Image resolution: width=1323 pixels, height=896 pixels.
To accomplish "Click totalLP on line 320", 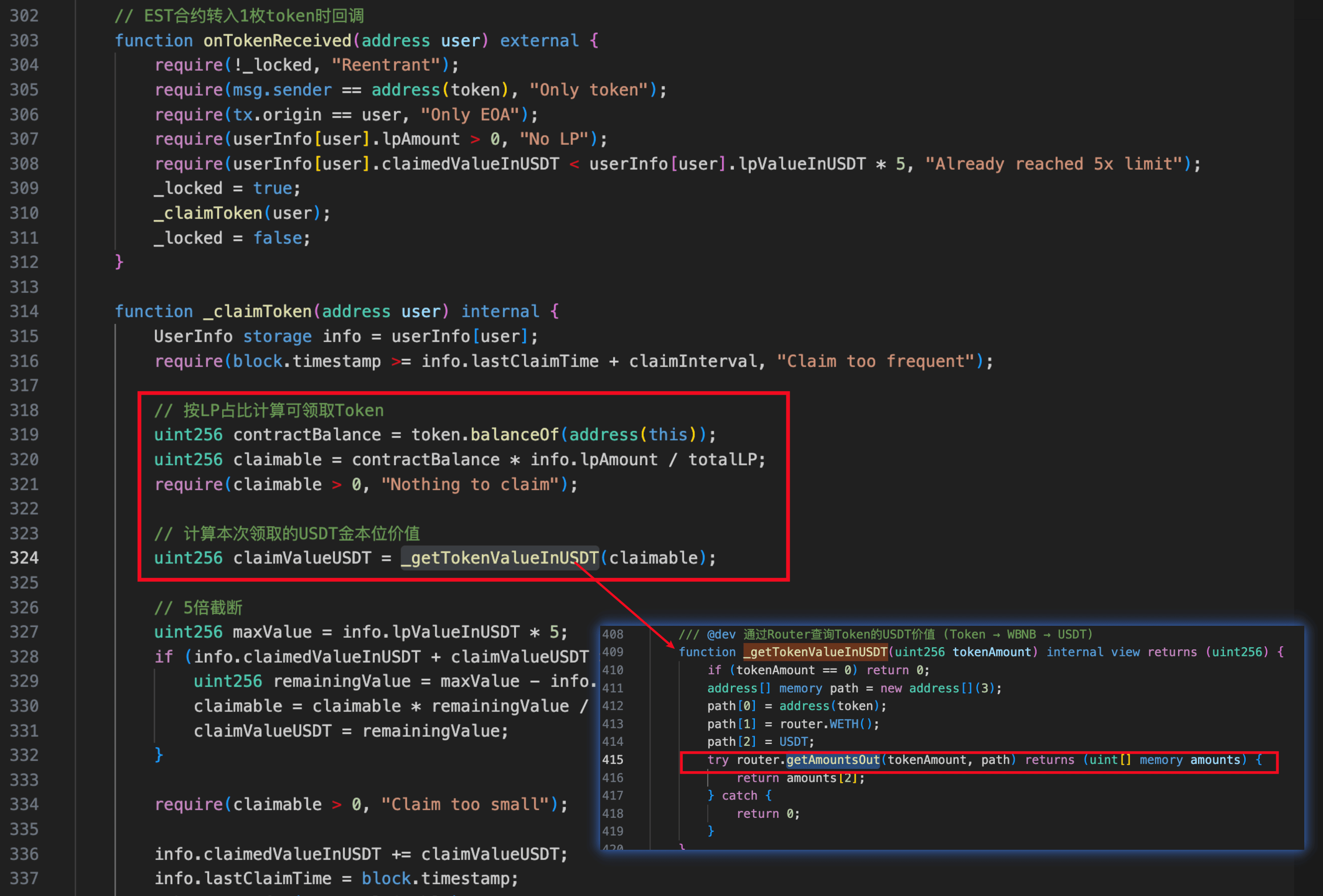I will (722, 460).
